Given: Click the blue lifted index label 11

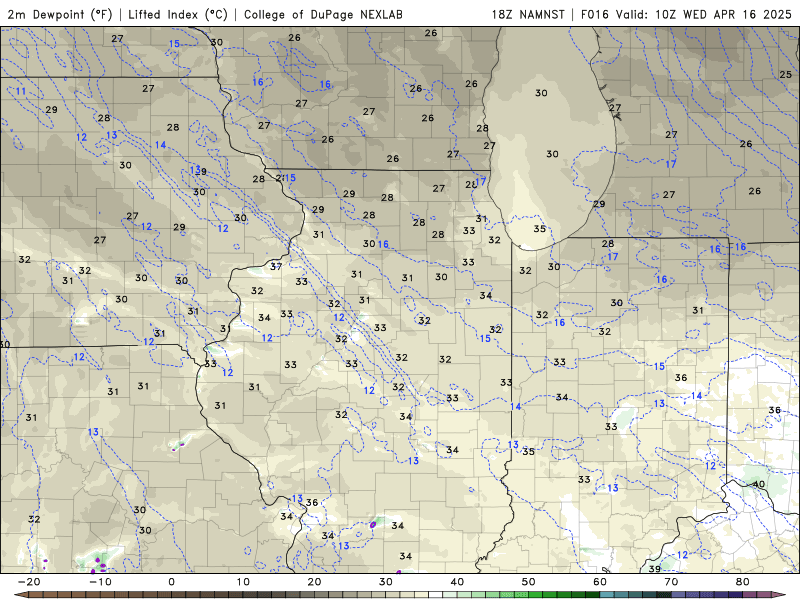Looking at the screenshot, I should click(x=20, y=91).
